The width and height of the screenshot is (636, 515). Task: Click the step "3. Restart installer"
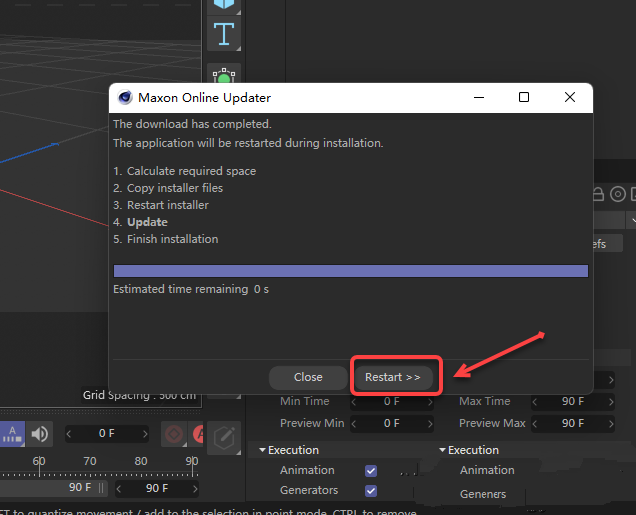[161, 205]
